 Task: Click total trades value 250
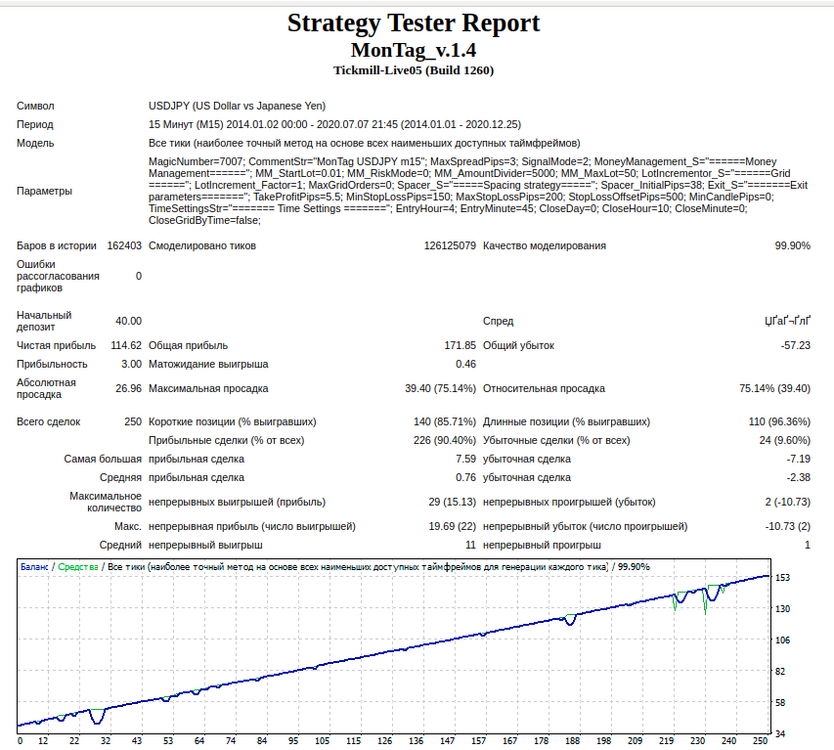(133, 422)
